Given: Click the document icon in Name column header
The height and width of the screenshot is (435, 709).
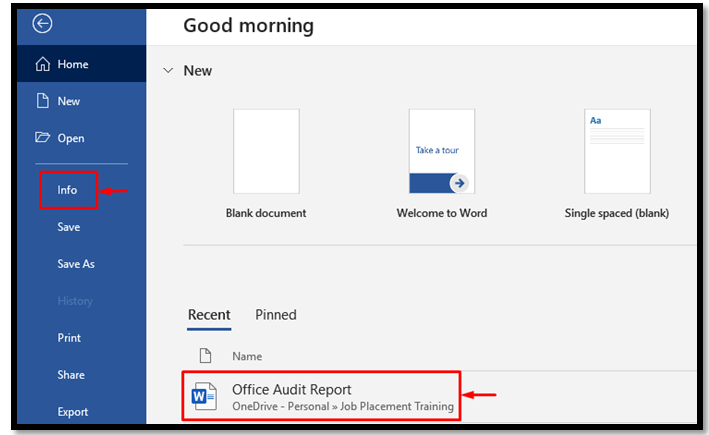Looking at the screenshot, I should coord(205,356).
